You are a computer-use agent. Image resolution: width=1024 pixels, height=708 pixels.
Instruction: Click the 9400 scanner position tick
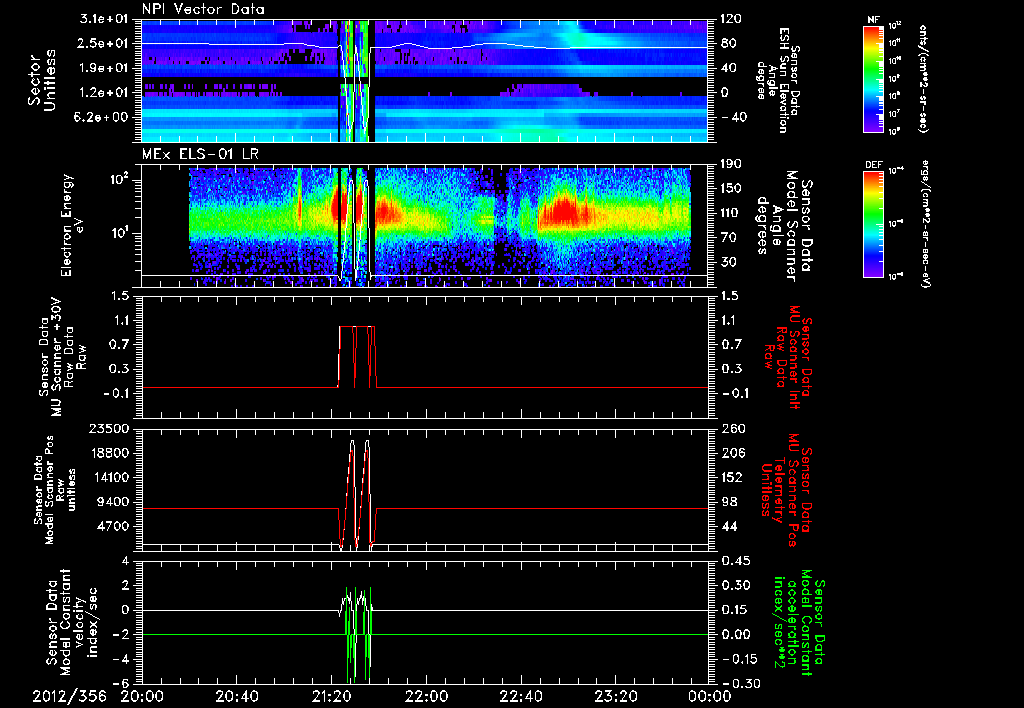point(113,502)
